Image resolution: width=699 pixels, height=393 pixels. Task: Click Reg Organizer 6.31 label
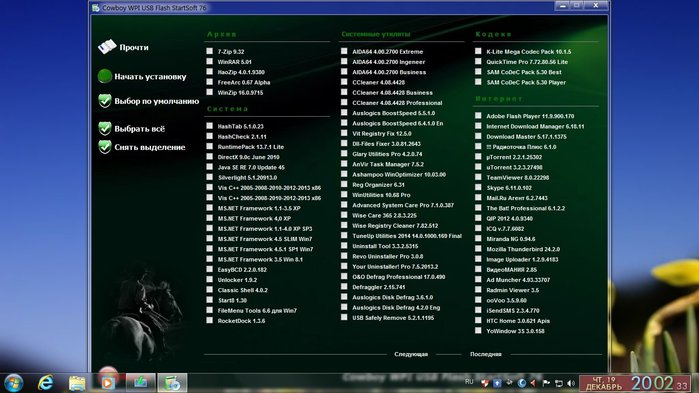[378, 185]
